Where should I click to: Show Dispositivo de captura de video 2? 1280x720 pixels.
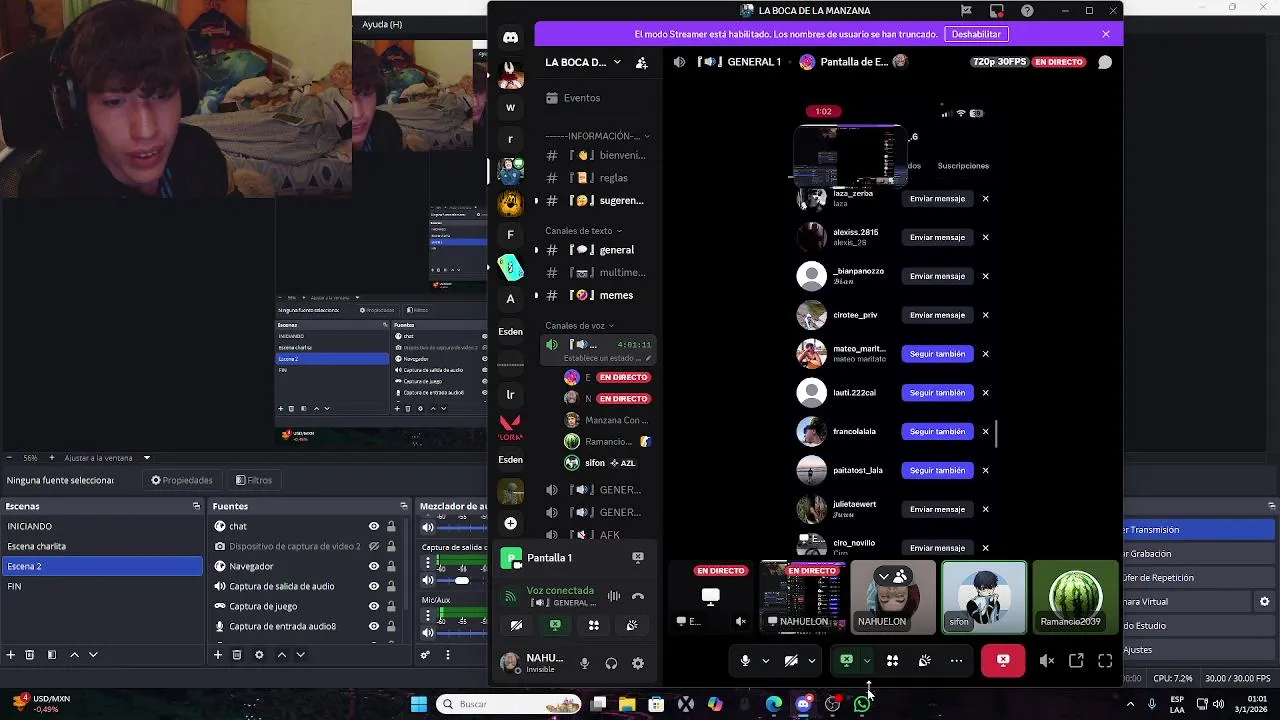(374, 546)
